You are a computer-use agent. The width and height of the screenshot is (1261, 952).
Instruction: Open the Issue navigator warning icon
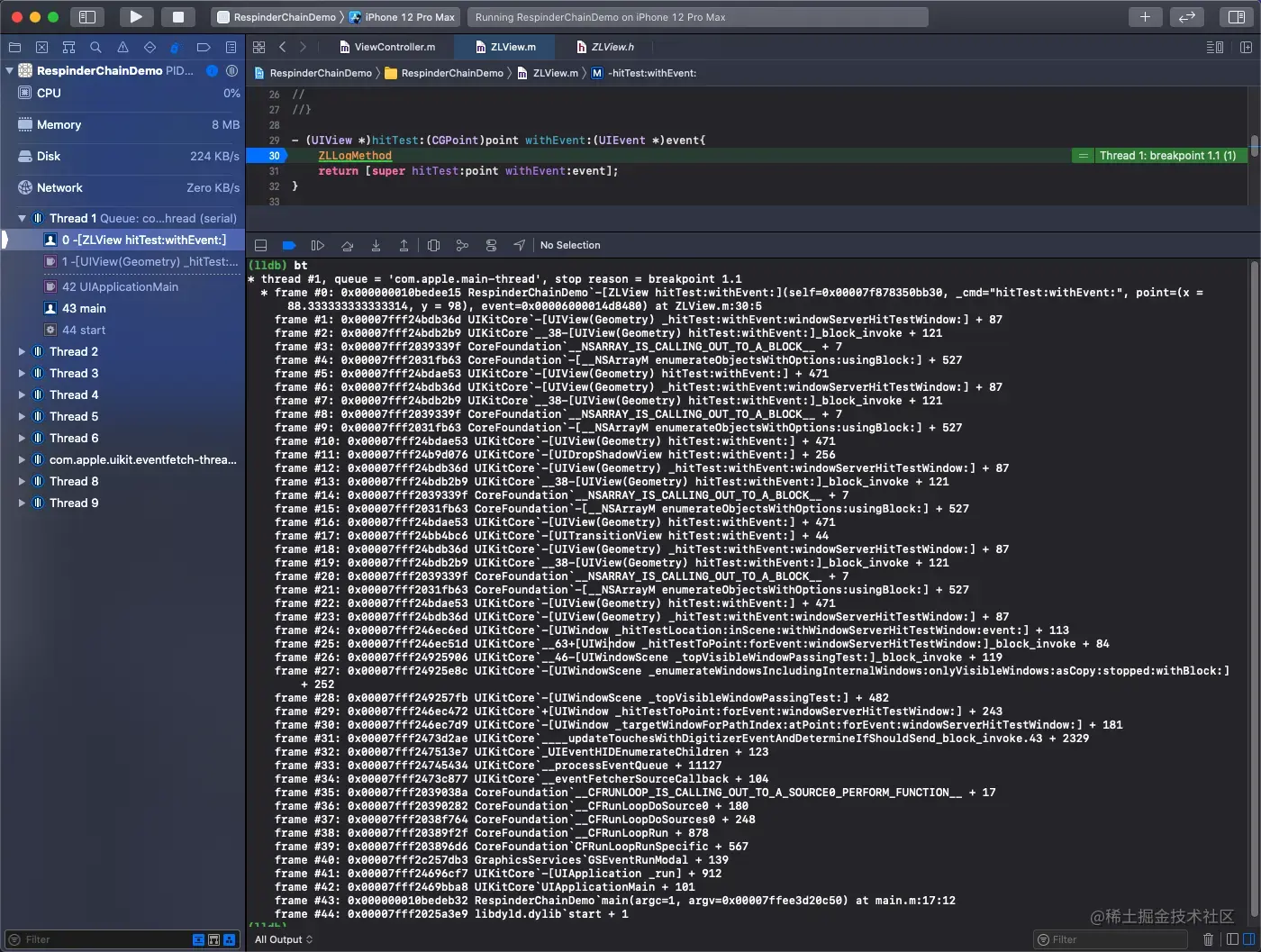click(x=122, y=47)
